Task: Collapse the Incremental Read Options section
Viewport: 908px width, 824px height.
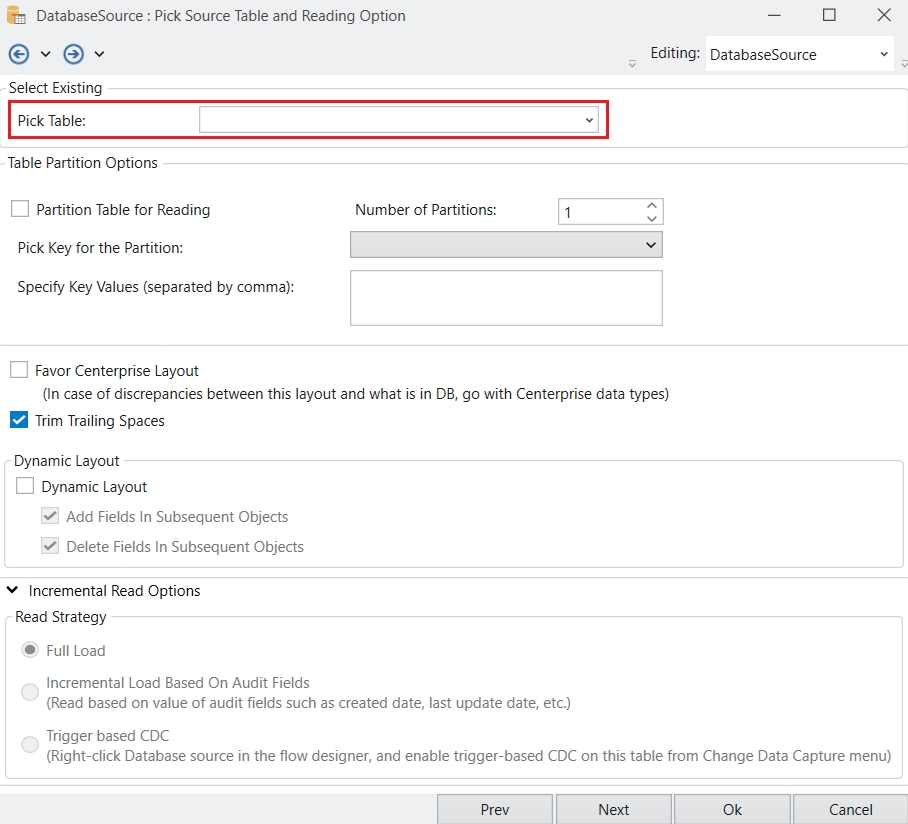Action: pyautogui.click(x=12, y=591)
